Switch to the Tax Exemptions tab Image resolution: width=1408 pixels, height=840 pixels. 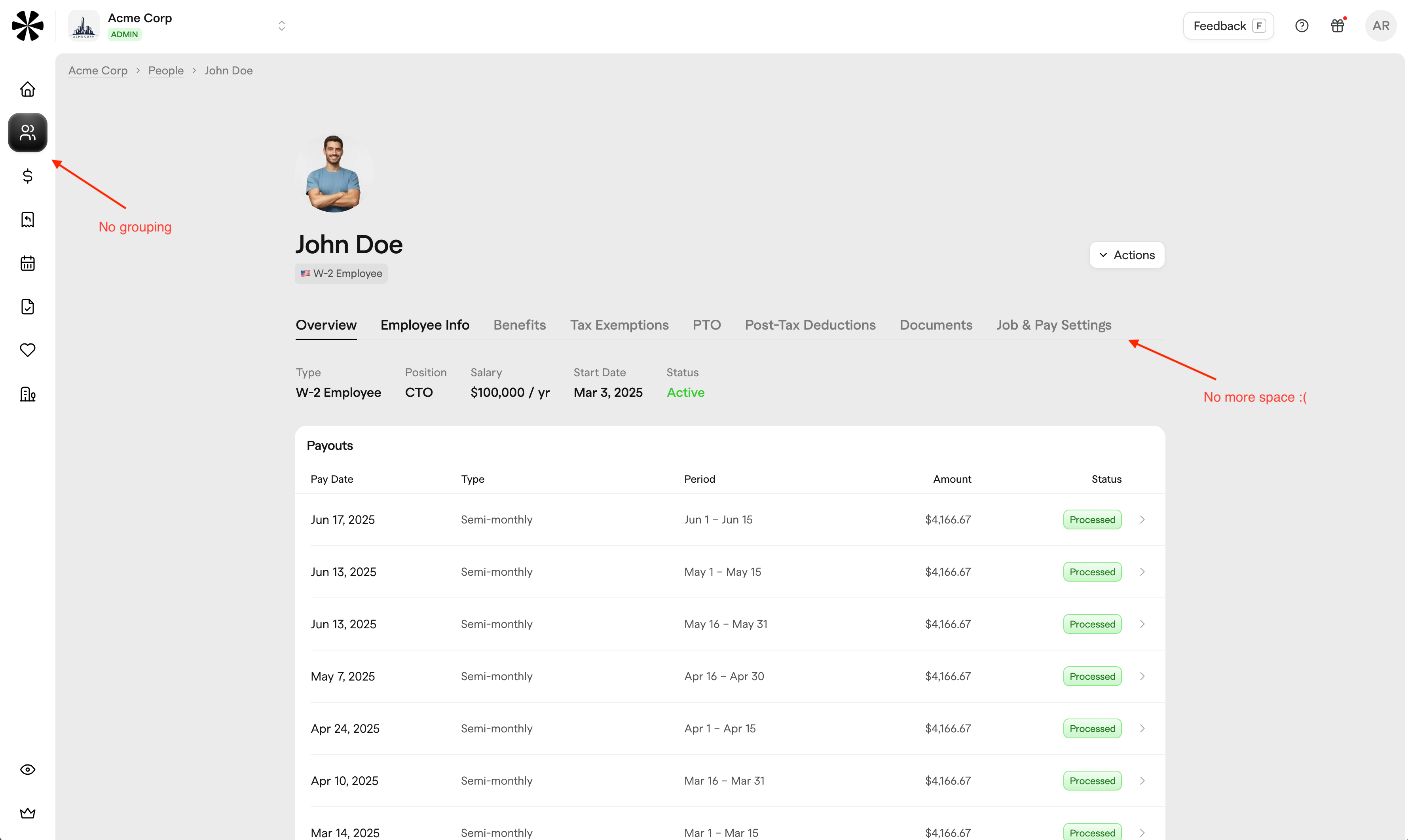tap(619, 325)
